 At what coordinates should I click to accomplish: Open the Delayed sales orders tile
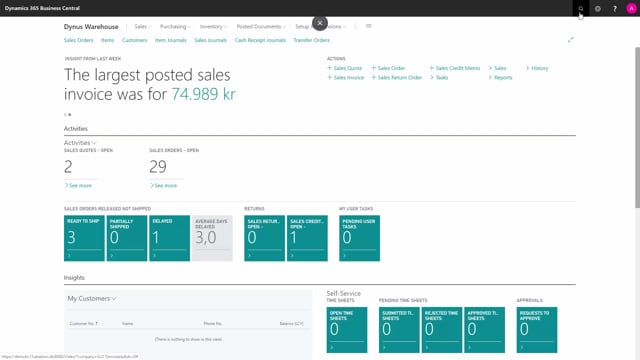[169, 238]
